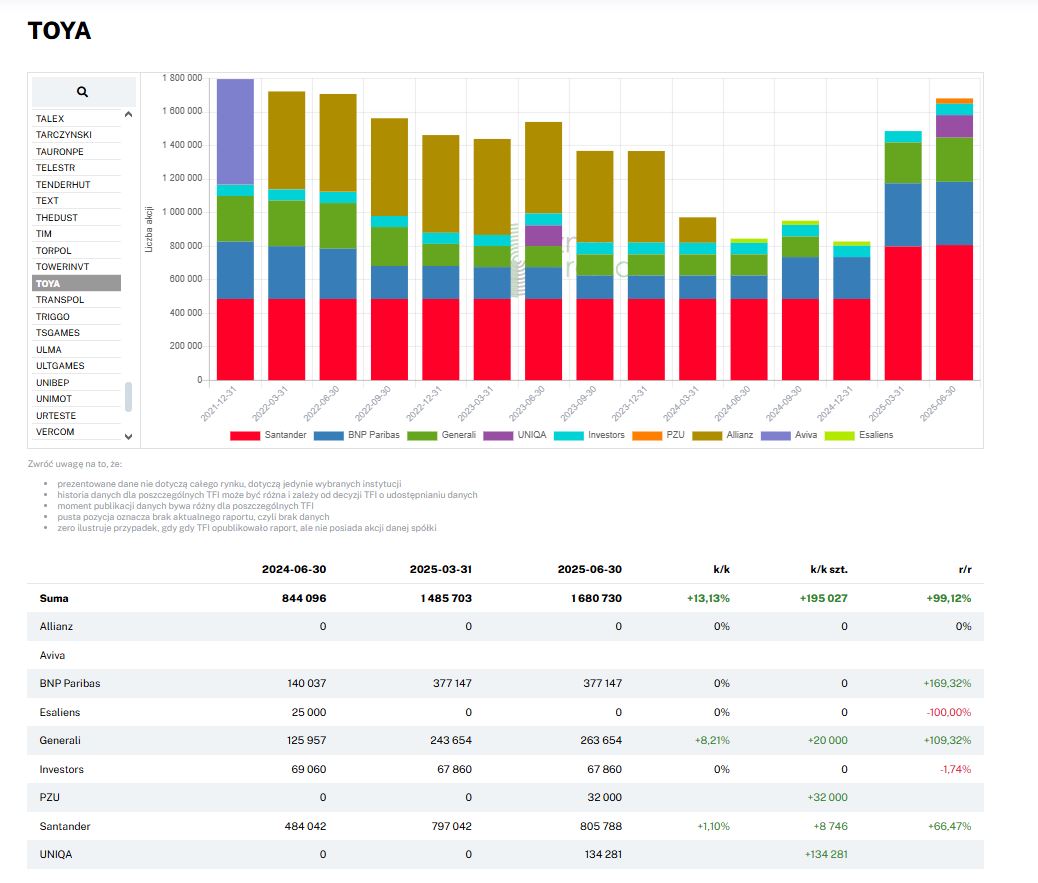The height and width of the screenshot is (883, 1038).
Task: Click BNP Paribas segment of 2025-03-31 bar
Action: 903,215
